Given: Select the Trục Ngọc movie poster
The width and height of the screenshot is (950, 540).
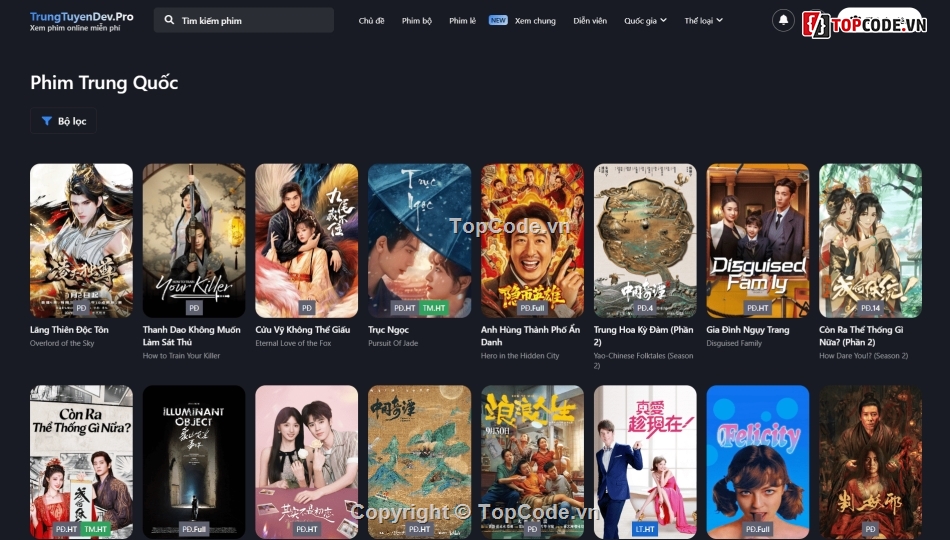Looking at the screenshot, I should 419,240.
